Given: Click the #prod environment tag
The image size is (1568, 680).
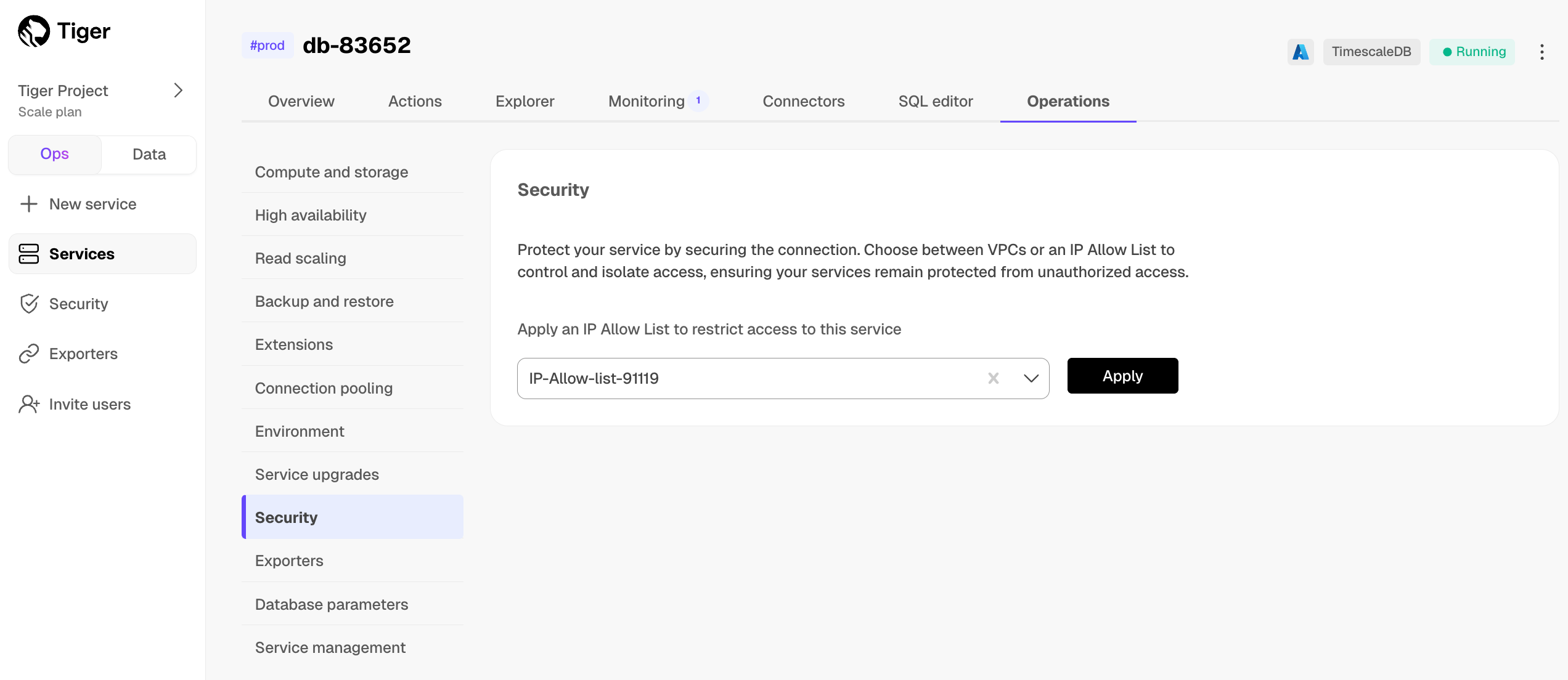Looking at the screenshot, I should tap(267, 46).
